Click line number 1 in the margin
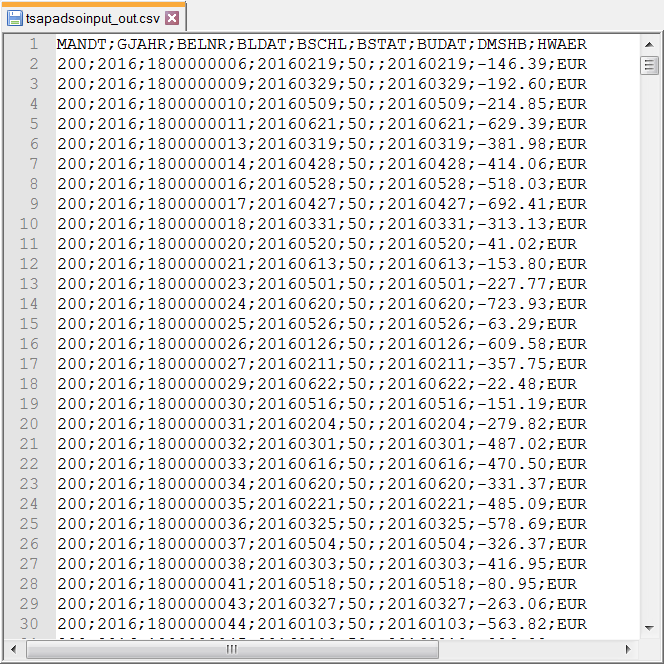The image size is (664, 664). tap(34, 44)
